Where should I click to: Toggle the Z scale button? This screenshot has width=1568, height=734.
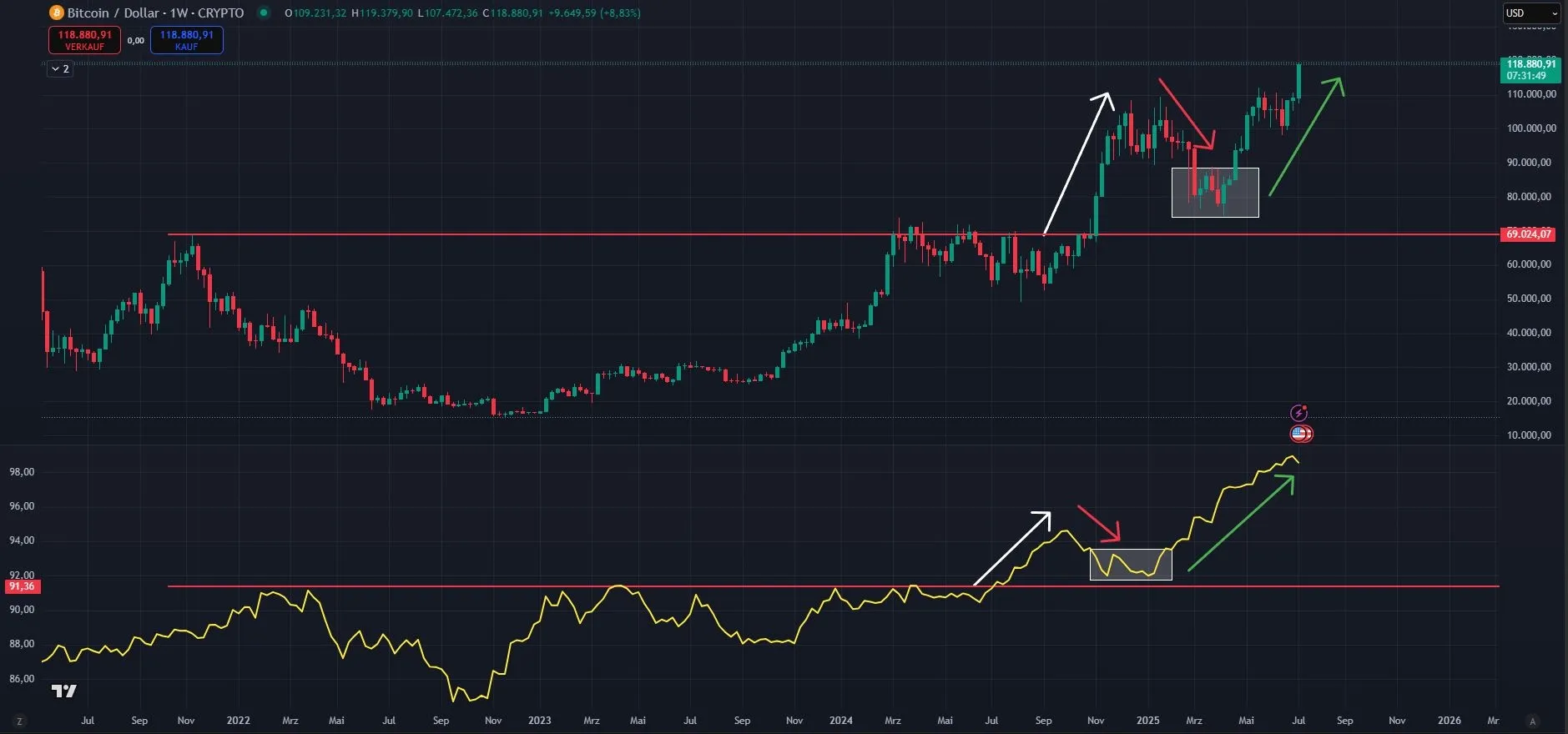coord(19,721)
